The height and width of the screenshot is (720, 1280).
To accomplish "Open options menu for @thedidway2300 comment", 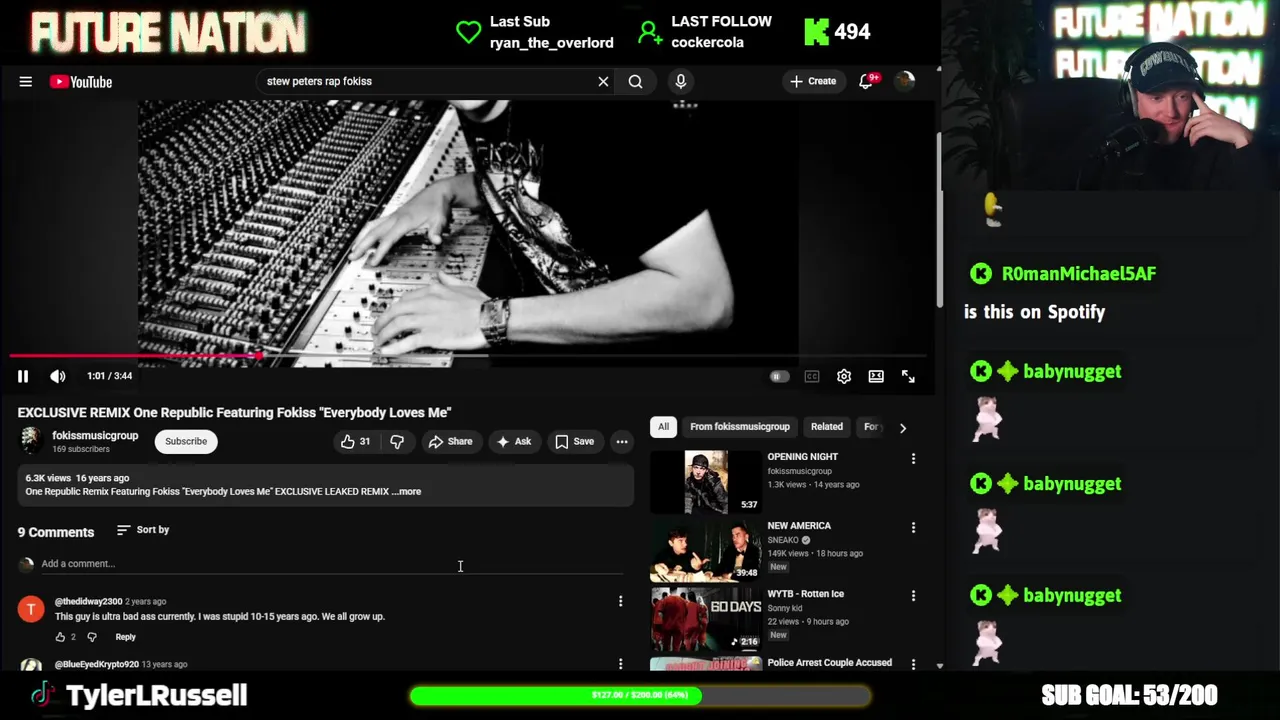I will [620, 601].
